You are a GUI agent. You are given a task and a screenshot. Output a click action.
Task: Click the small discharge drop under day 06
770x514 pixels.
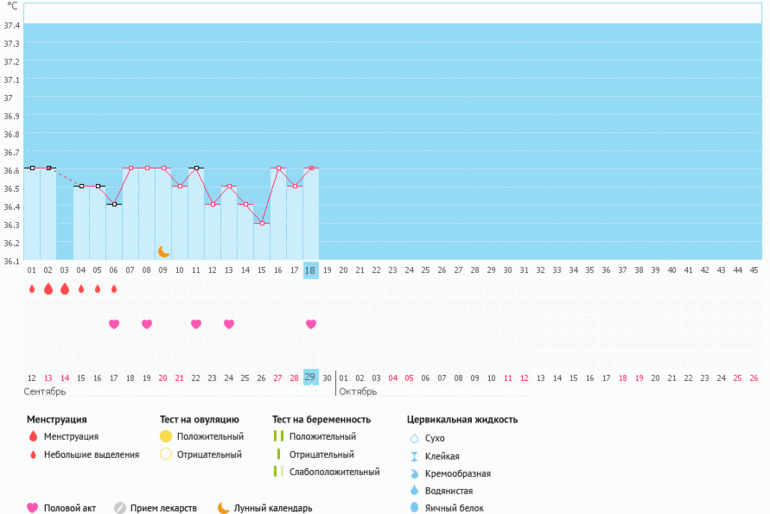pos(114,289)
